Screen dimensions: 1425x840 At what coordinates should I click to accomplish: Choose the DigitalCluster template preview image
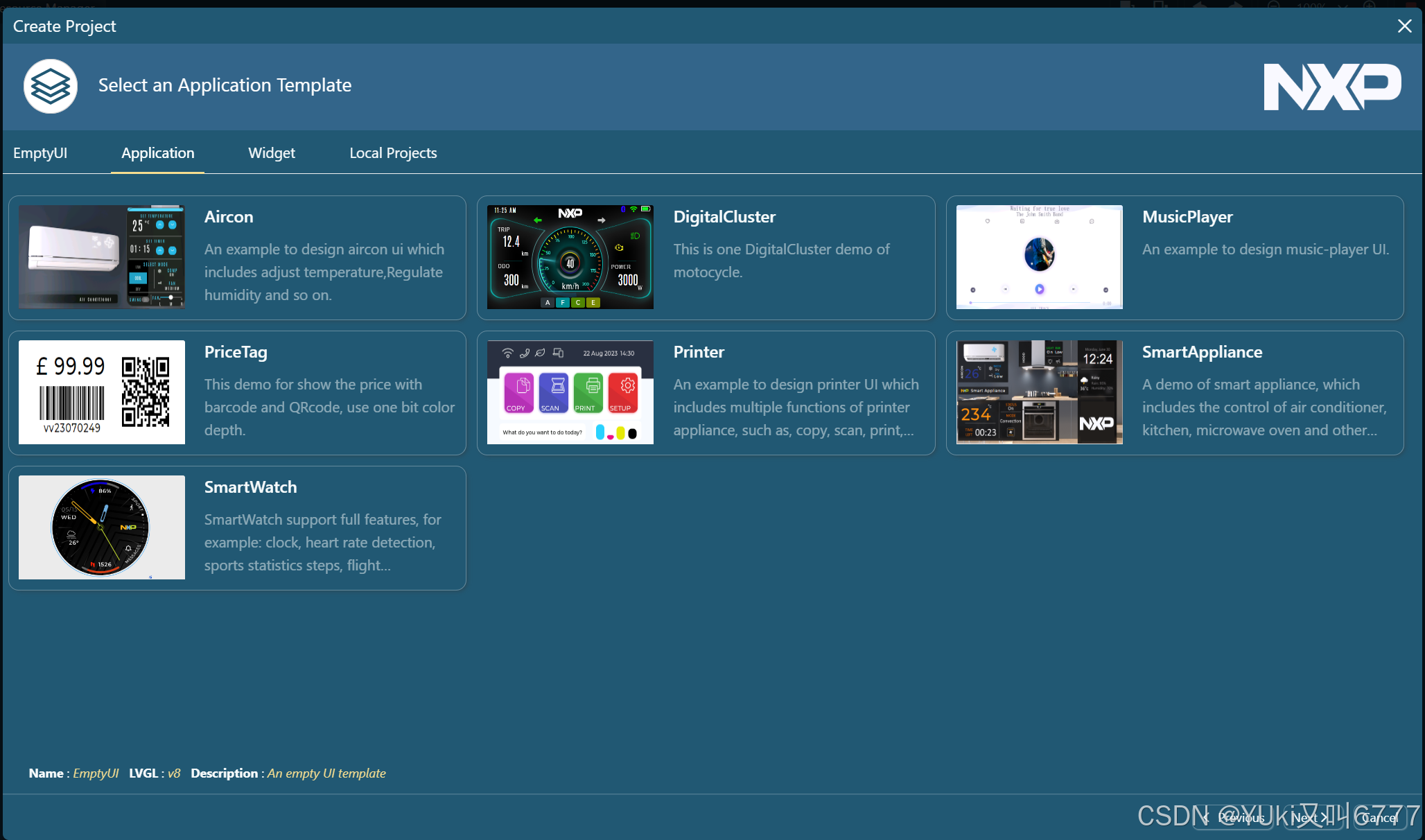point(570,257)
